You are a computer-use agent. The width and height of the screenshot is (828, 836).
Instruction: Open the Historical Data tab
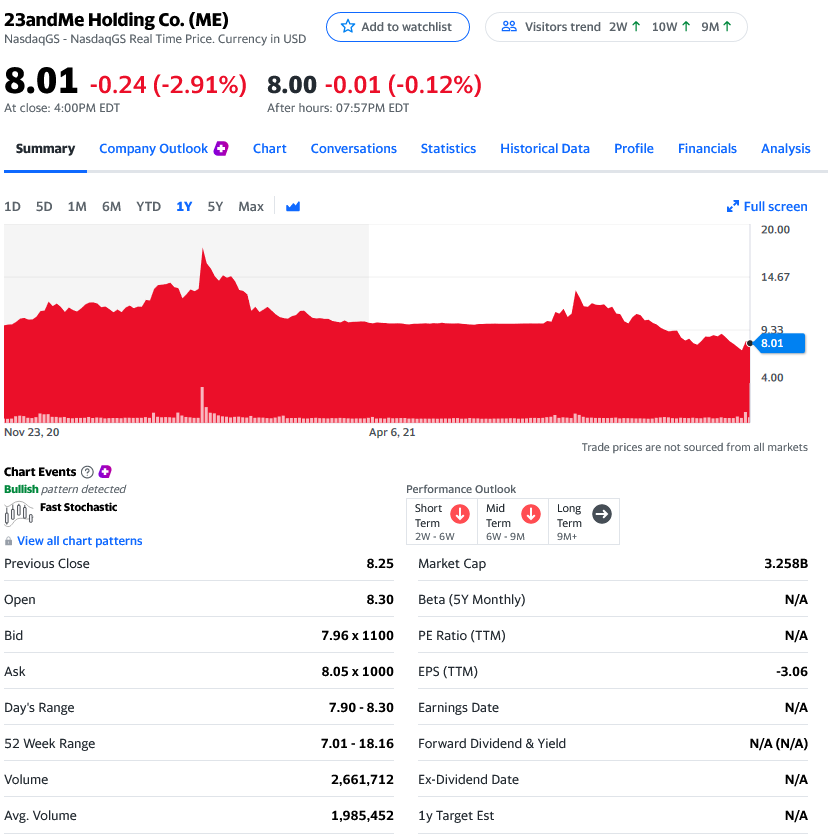coord(545,149)
